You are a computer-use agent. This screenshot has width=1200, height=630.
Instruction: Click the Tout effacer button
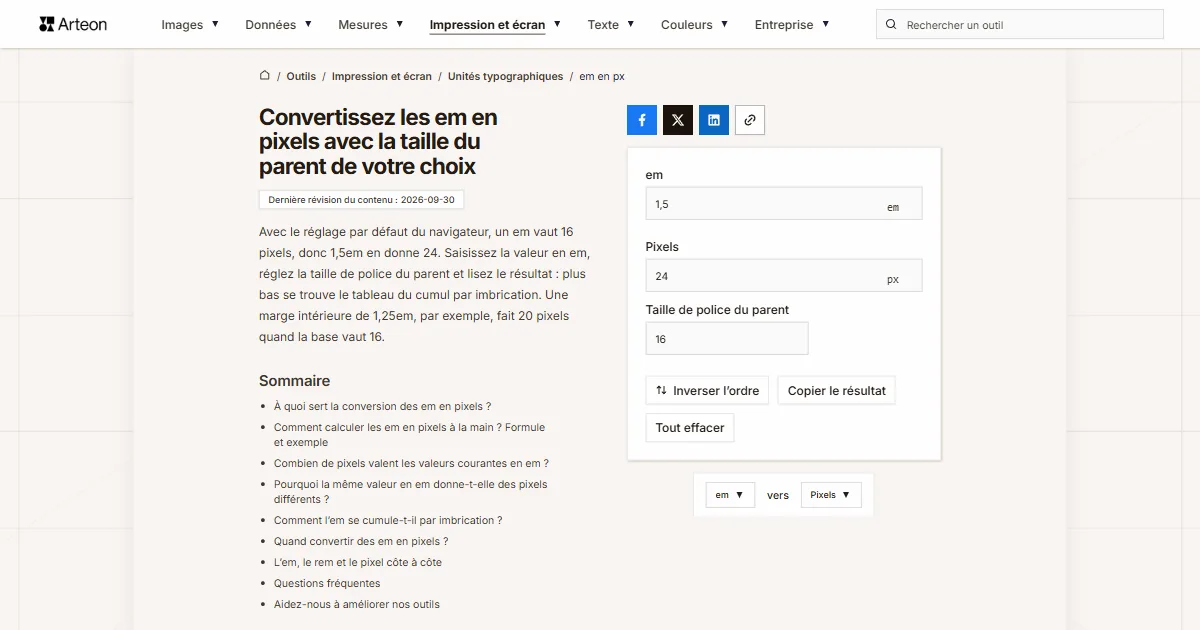(x=690, y=428)
